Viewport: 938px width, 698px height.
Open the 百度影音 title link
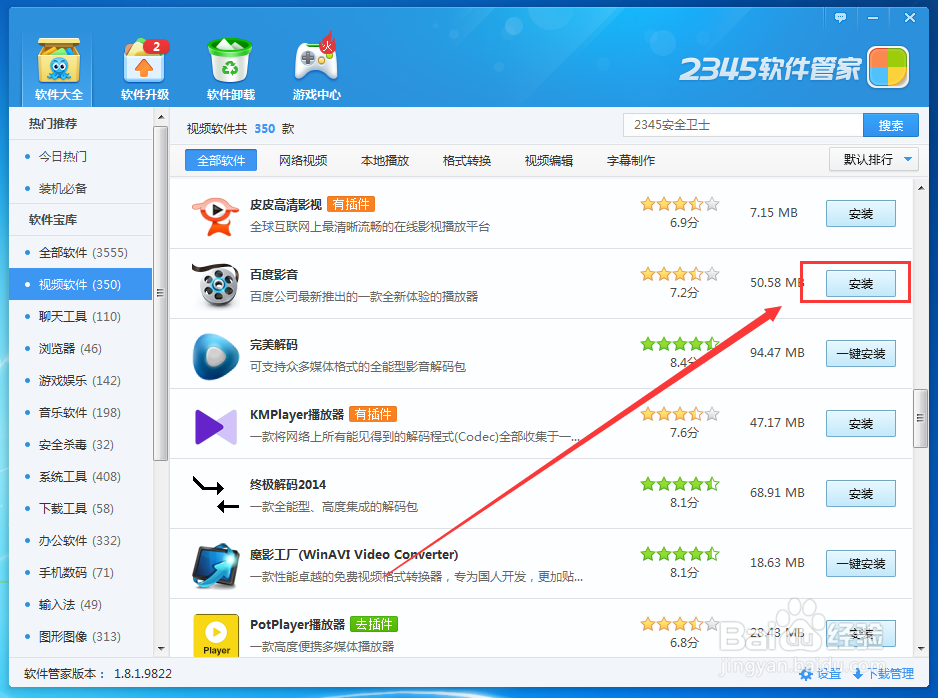point(273,275)
